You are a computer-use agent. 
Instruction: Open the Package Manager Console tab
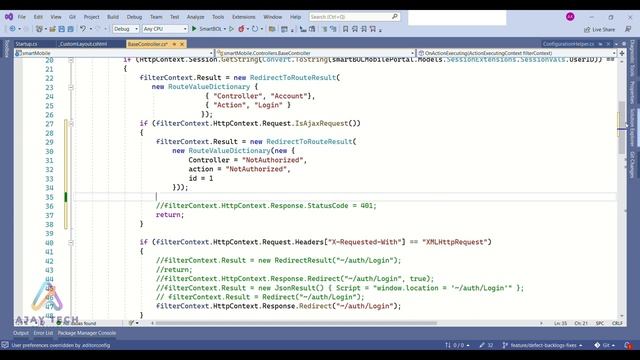(87, 333)
